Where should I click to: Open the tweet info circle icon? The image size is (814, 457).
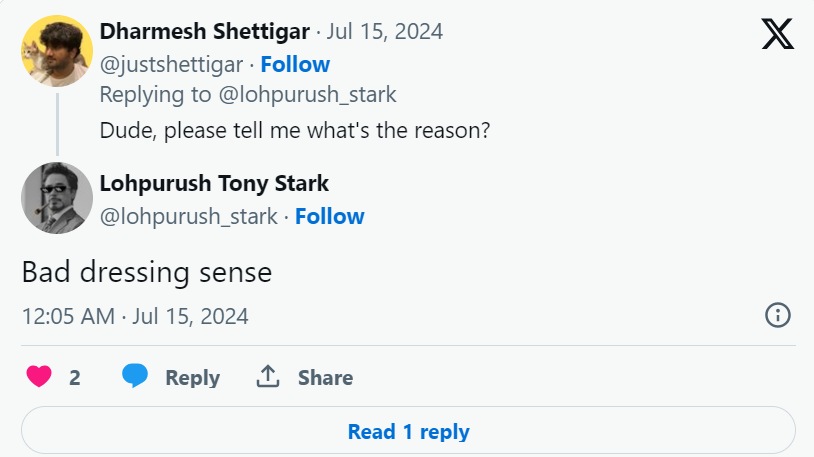pos(777,316)
